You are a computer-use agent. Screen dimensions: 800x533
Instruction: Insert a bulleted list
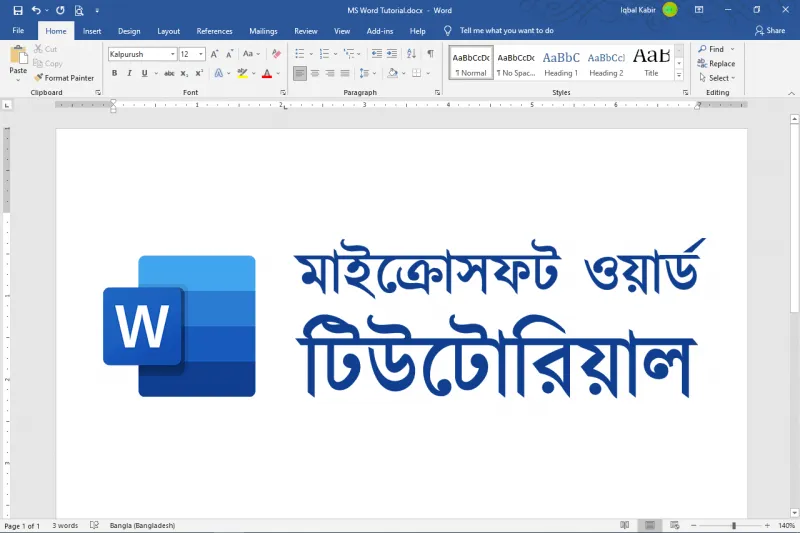click(x=299, y=54)
